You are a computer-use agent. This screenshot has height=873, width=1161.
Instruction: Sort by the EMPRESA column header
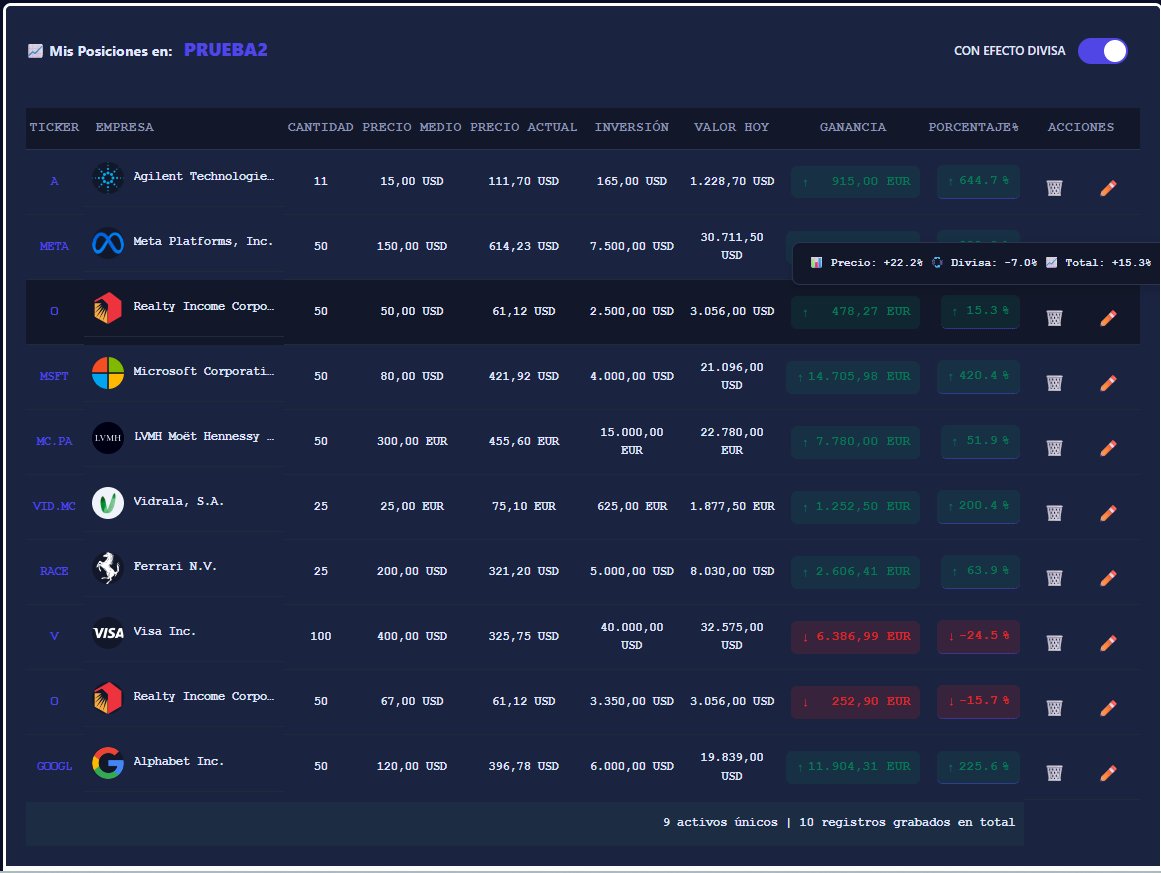[124, 127]
